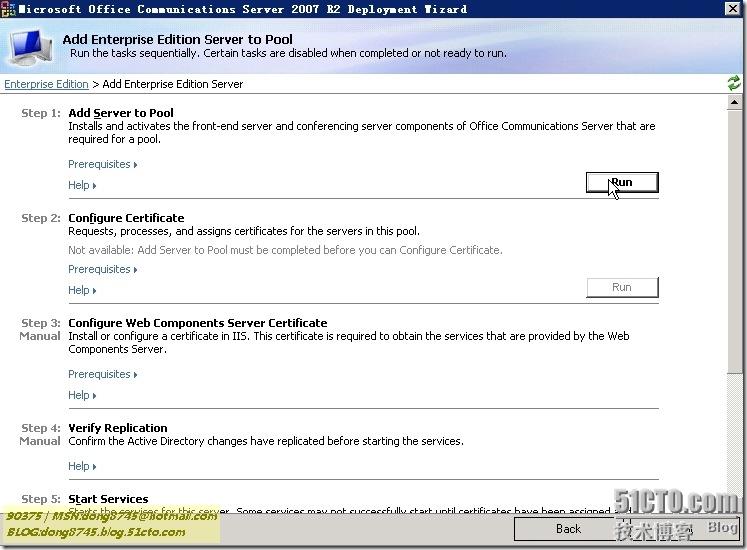This screenshot has width=747, height=550.
Task: Run the Add Server to Pool step
Action: coord(622,183)
